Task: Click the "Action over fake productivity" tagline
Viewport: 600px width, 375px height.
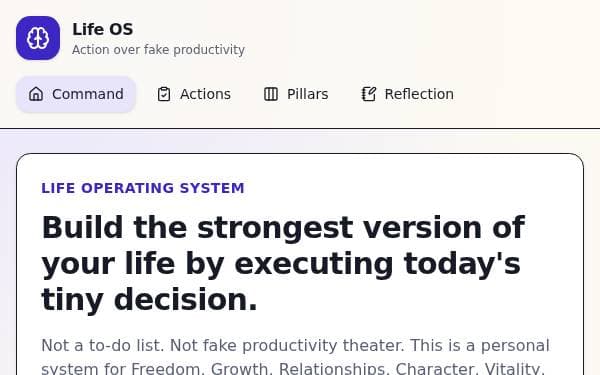Action: click(158, 50)
